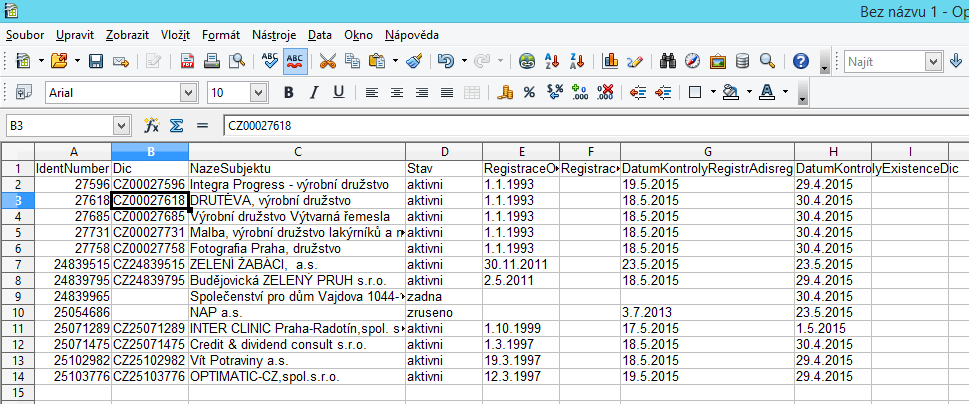The width and height of the screenshot is (969, 404).
Task: Toggle underline formatting
Action: pos(338,92)
